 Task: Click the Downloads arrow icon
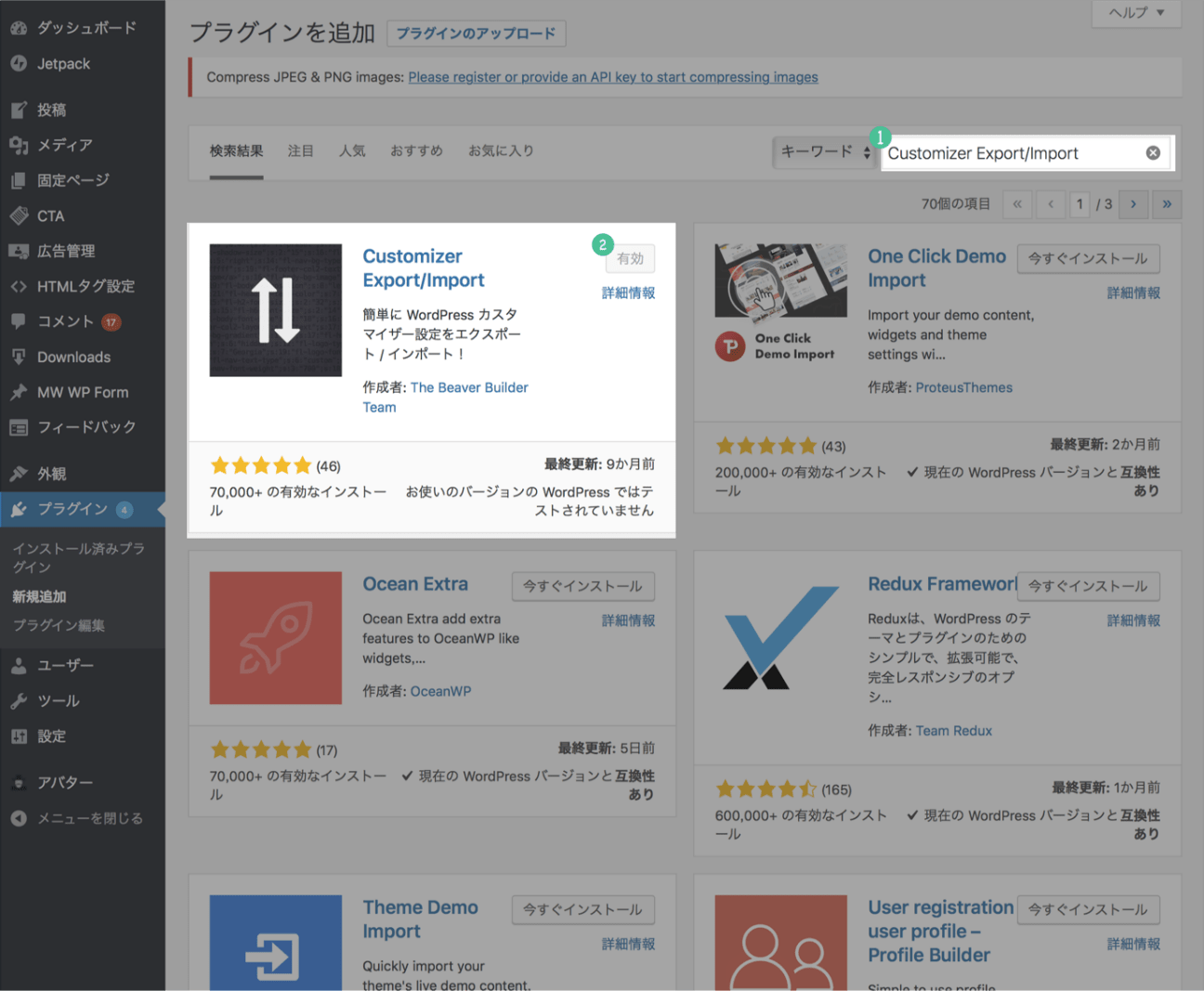click(x=19, y=357)
